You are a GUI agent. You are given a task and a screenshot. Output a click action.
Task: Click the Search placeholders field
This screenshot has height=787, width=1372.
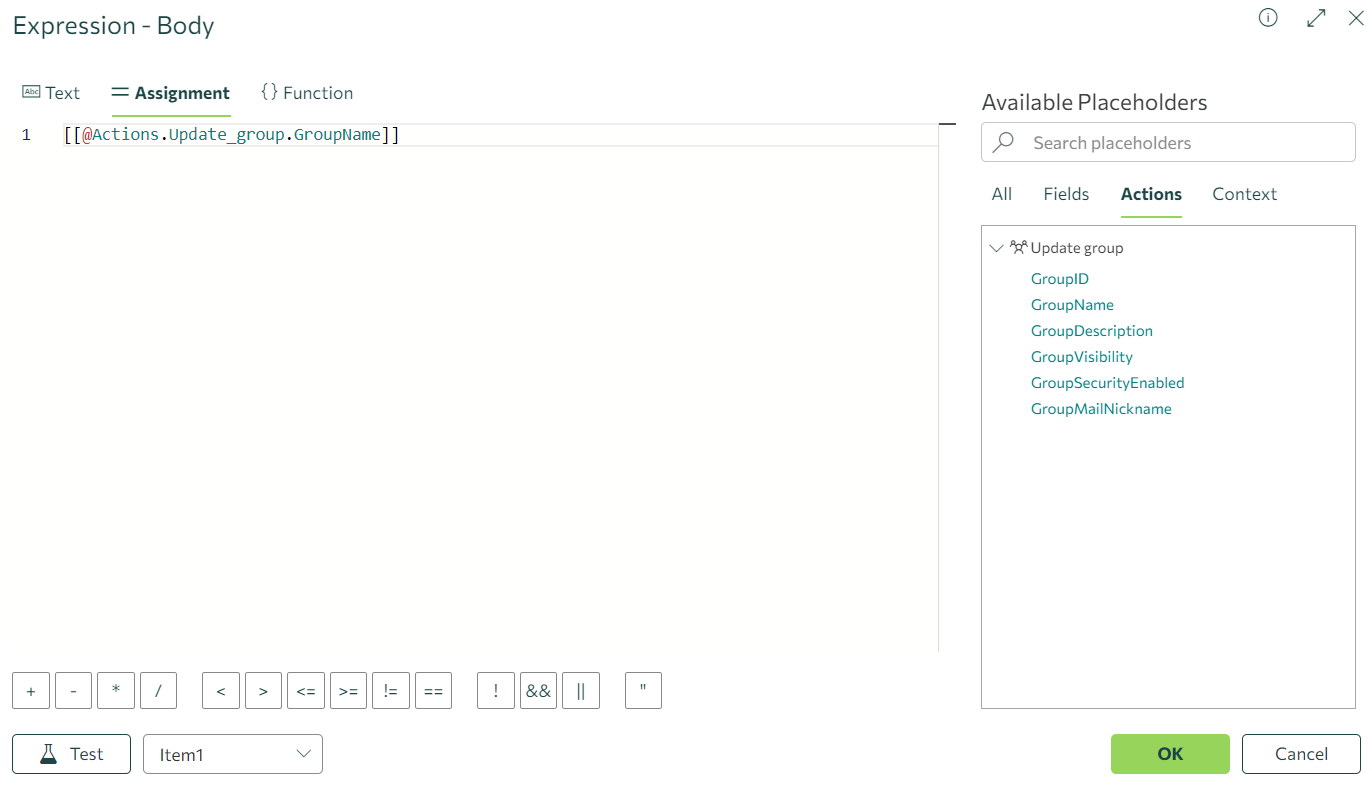(1168, 142)
